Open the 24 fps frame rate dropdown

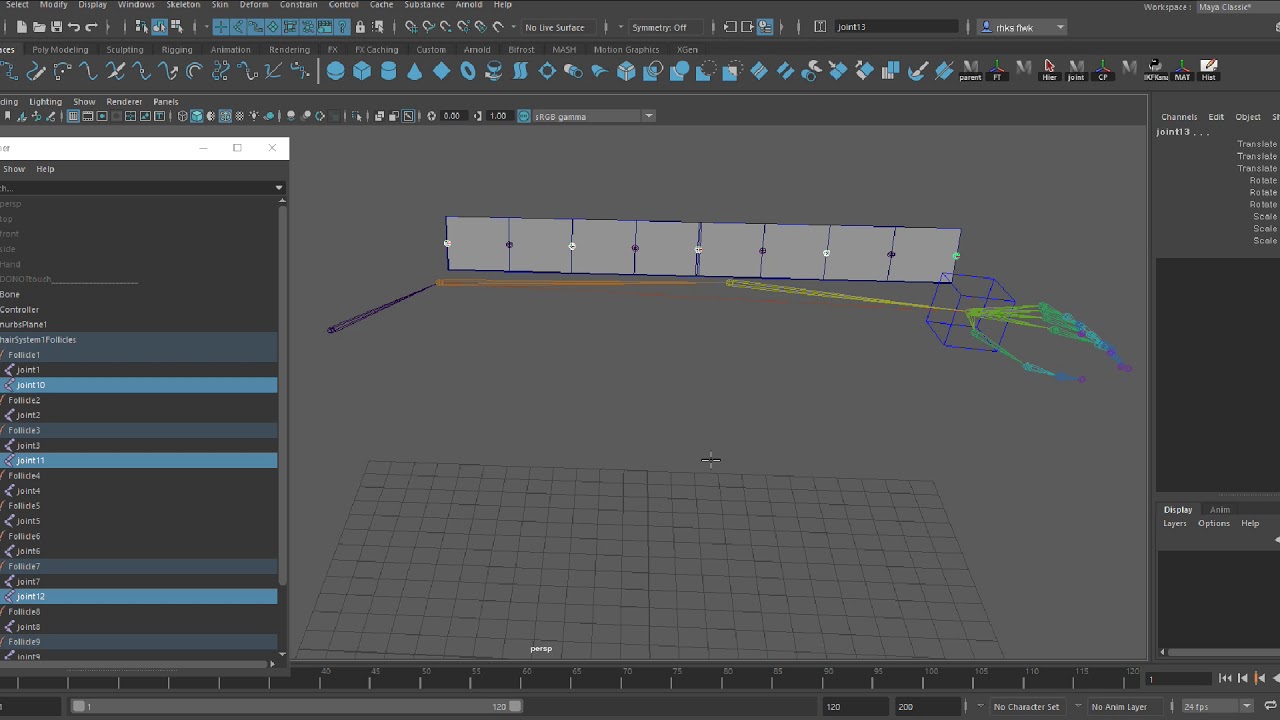(1217, 707)
